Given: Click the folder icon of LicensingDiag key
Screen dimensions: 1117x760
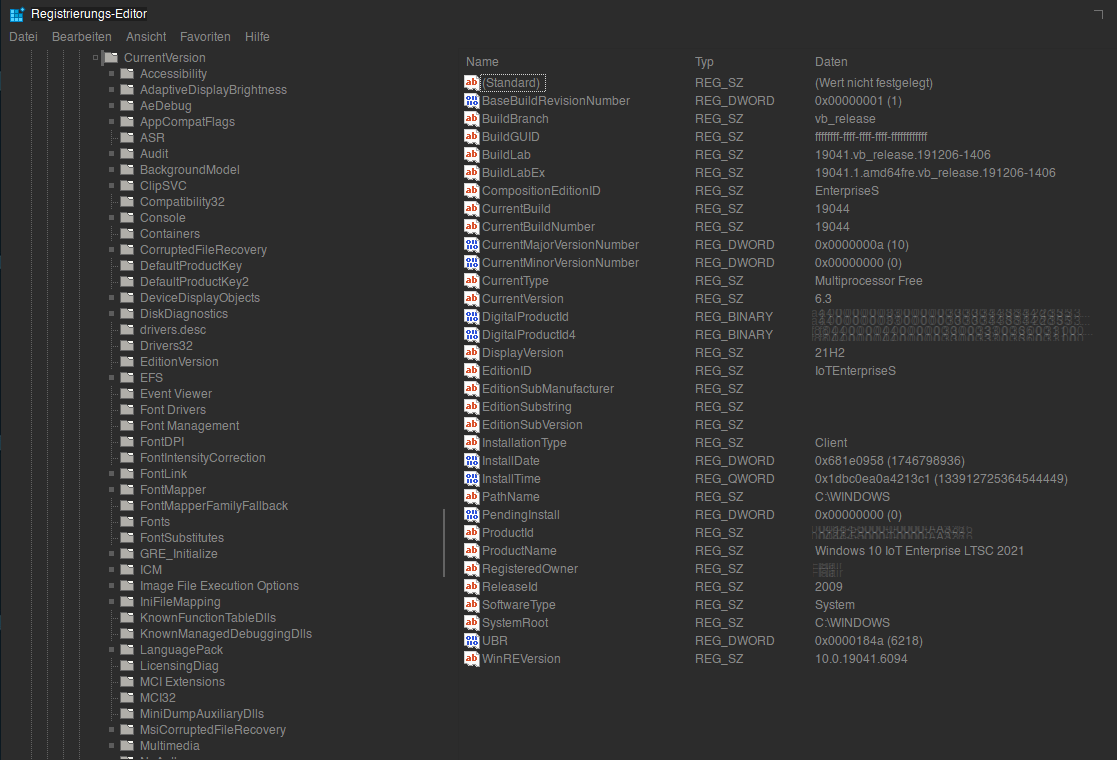Looking at the screenshot, I should pyautogui.click(x=128, y=665).
